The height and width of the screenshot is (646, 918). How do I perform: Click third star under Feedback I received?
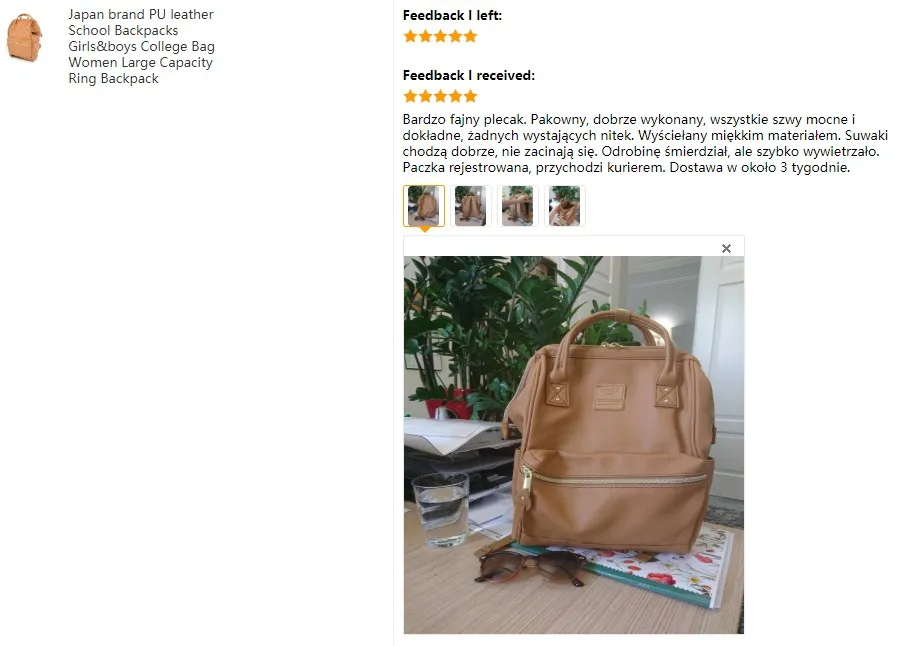pos(440,96)
